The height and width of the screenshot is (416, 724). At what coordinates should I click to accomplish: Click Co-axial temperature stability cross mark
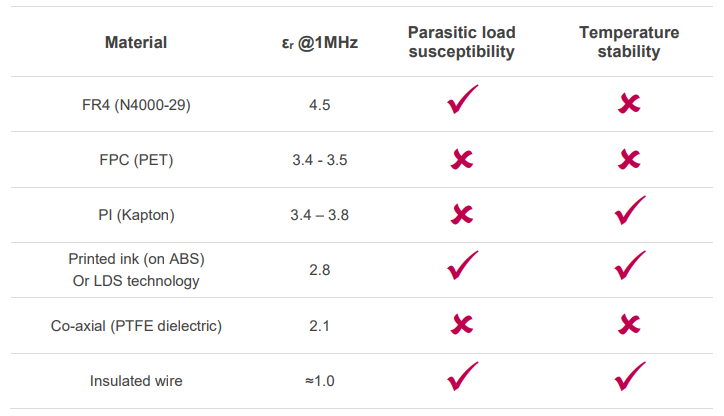pos(629,324)
